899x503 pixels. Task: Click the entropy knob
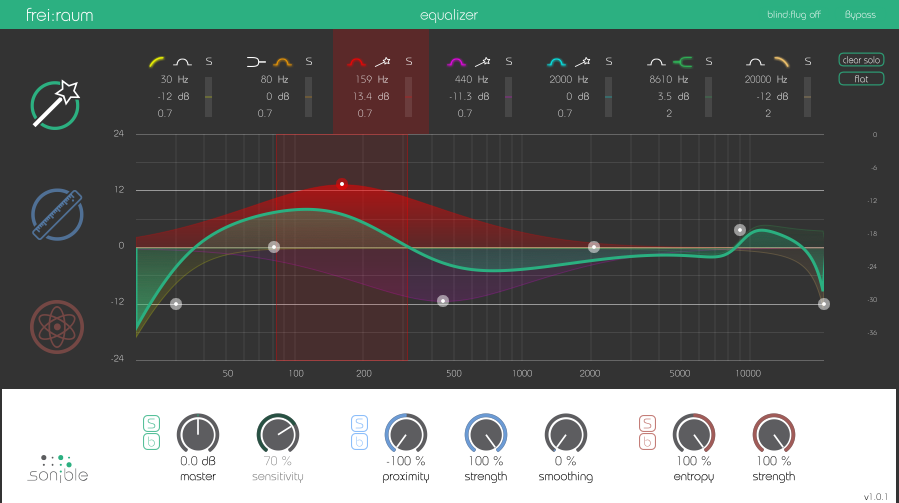point(694,434)
